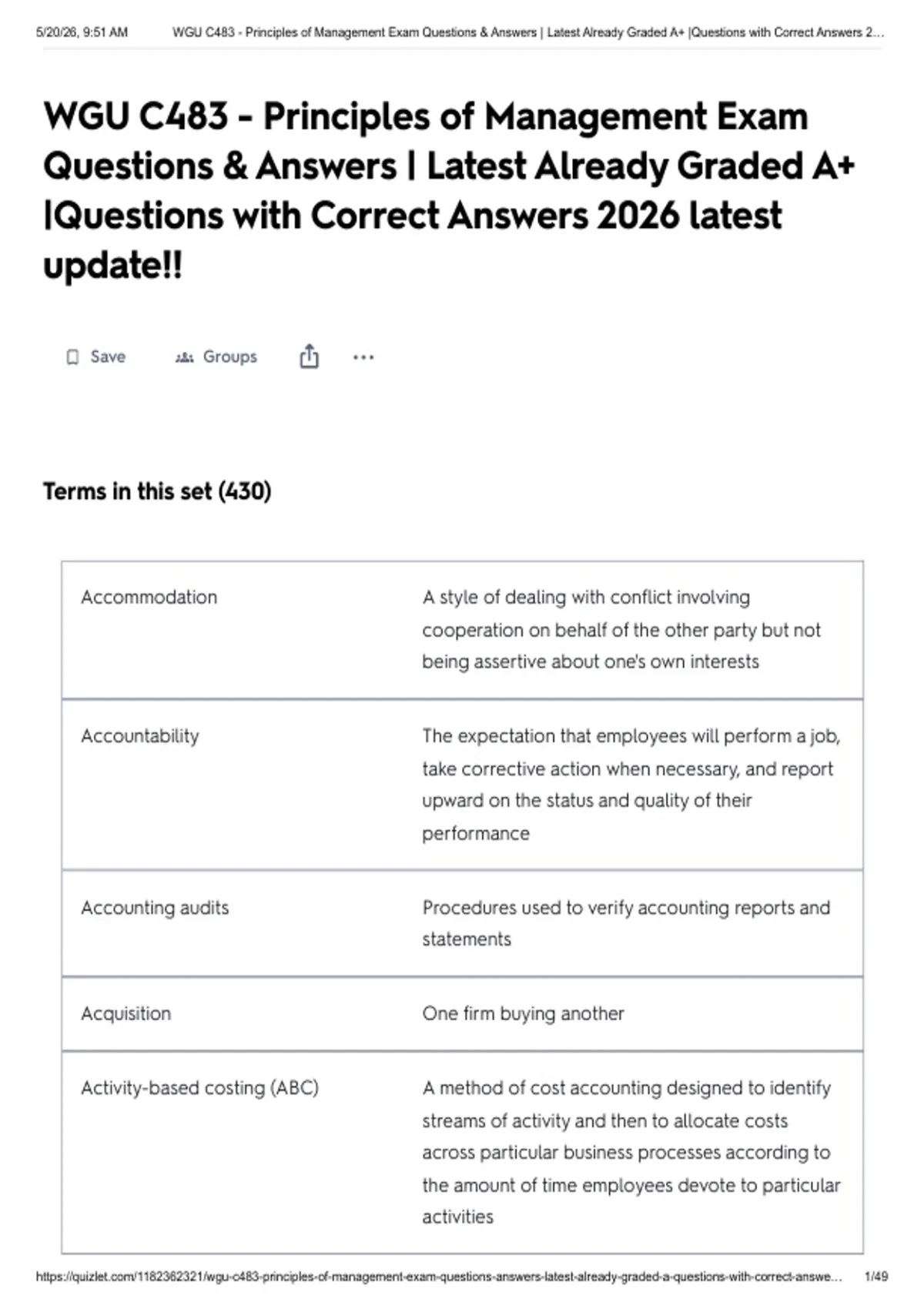Select the Accounting audits term
The image size is (924, 1309).
[x=155, y=908]
